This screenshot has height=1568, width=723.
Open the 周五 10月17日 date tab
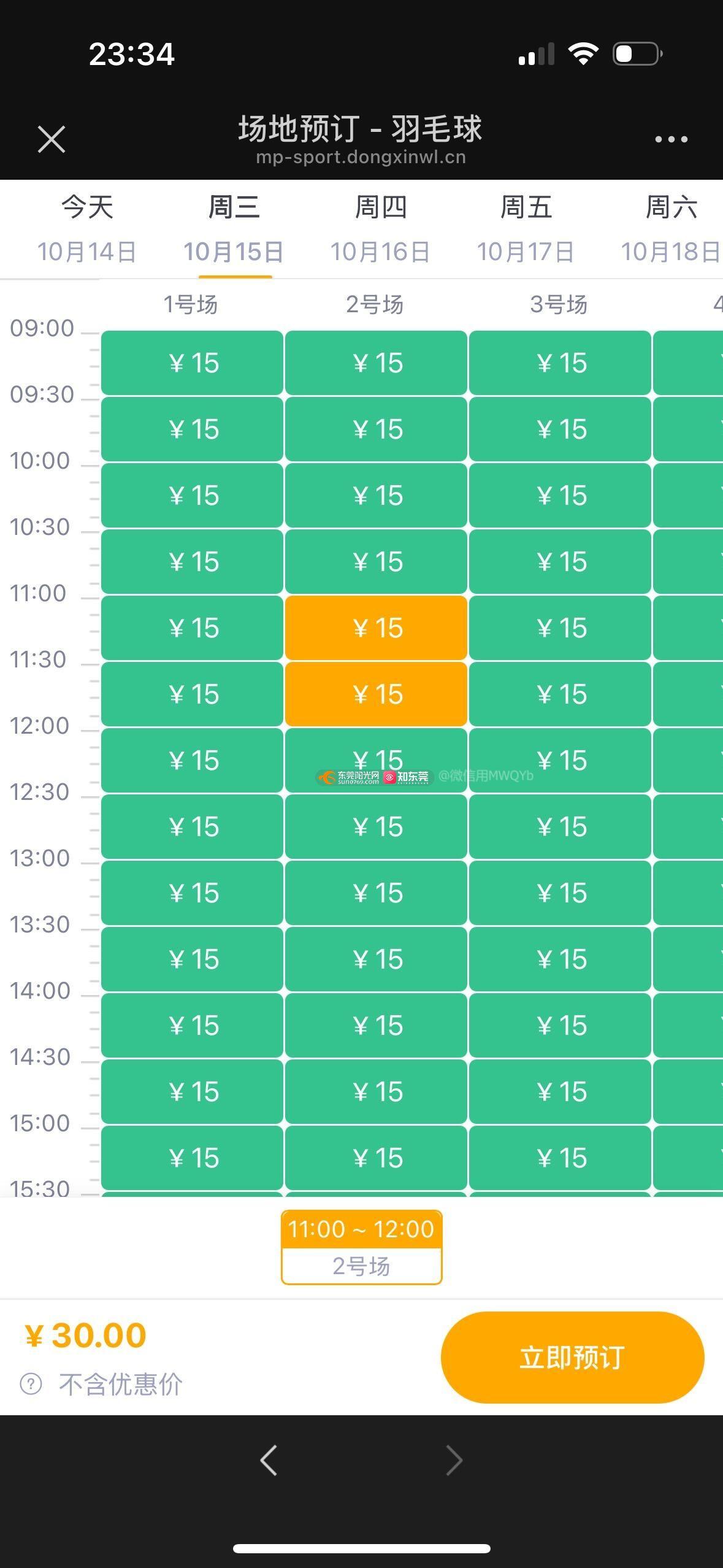[x=526, y=228]
